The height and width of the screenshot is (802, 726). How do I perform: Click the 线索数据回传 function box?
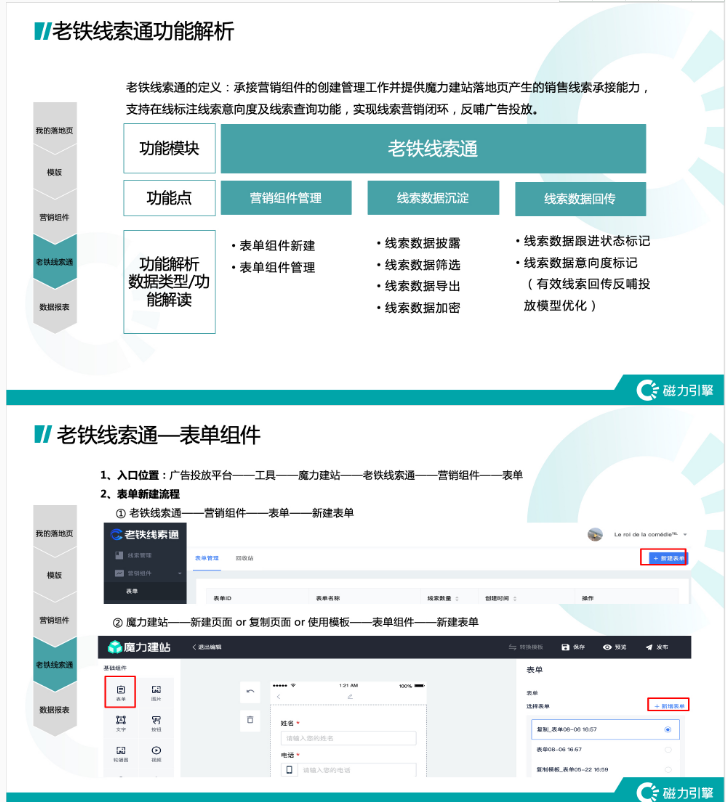tap(580, 199)
